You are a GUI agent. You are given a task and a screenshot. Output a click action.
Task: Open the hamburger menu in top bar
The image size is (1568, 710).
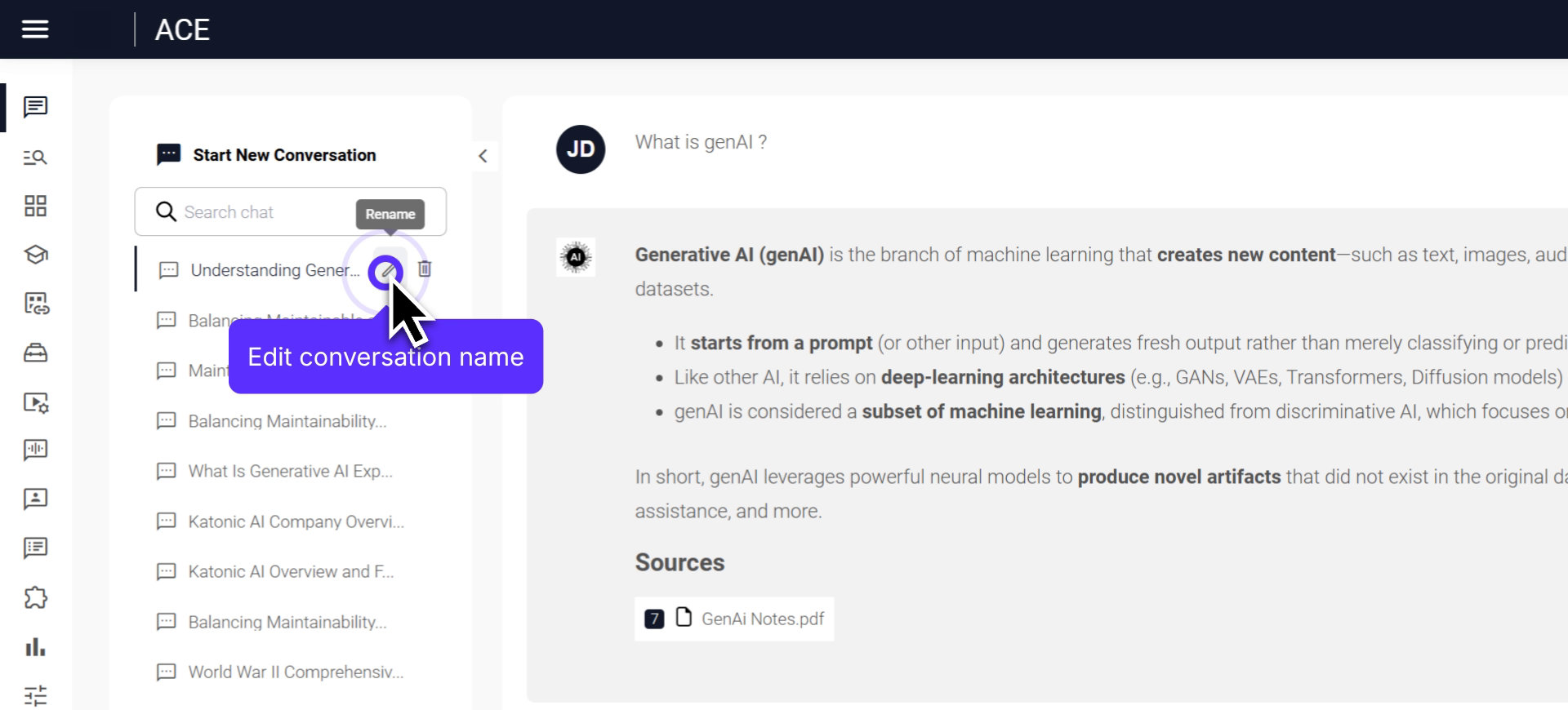coord(35,29)
